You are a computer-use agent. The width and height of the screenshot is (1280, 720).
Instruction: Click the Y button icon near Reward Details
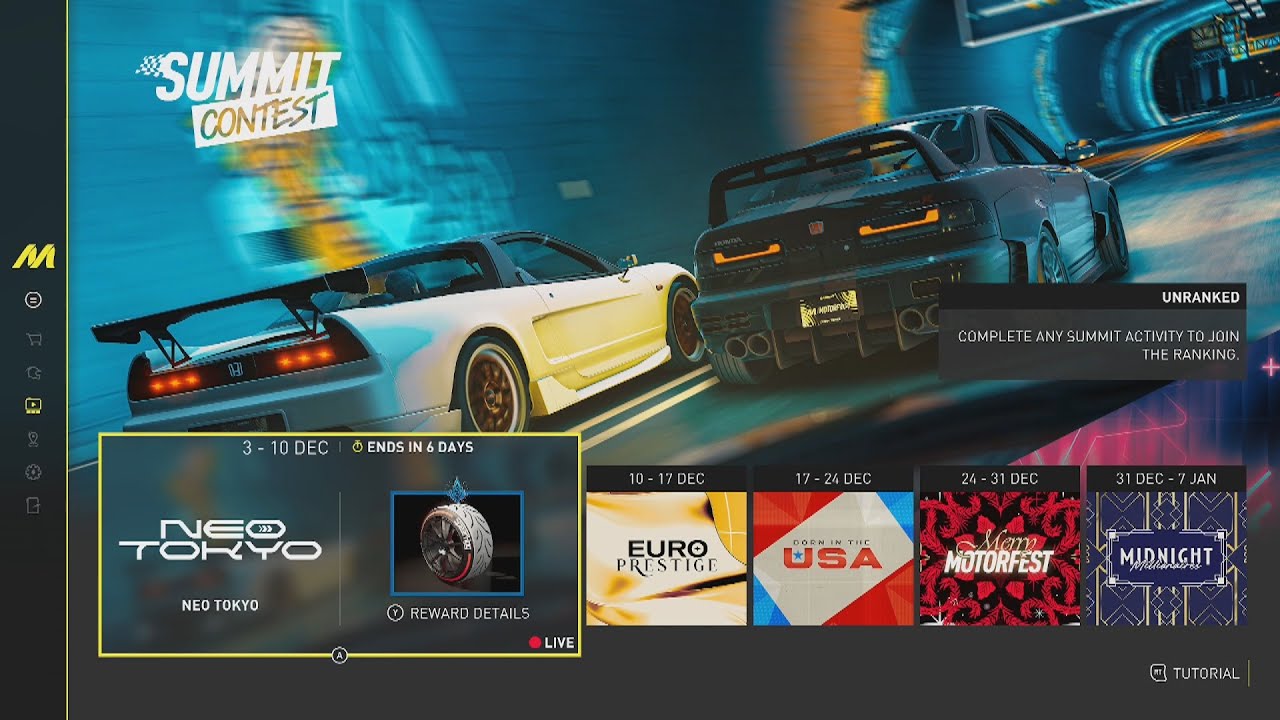click(x=396, y=613)
